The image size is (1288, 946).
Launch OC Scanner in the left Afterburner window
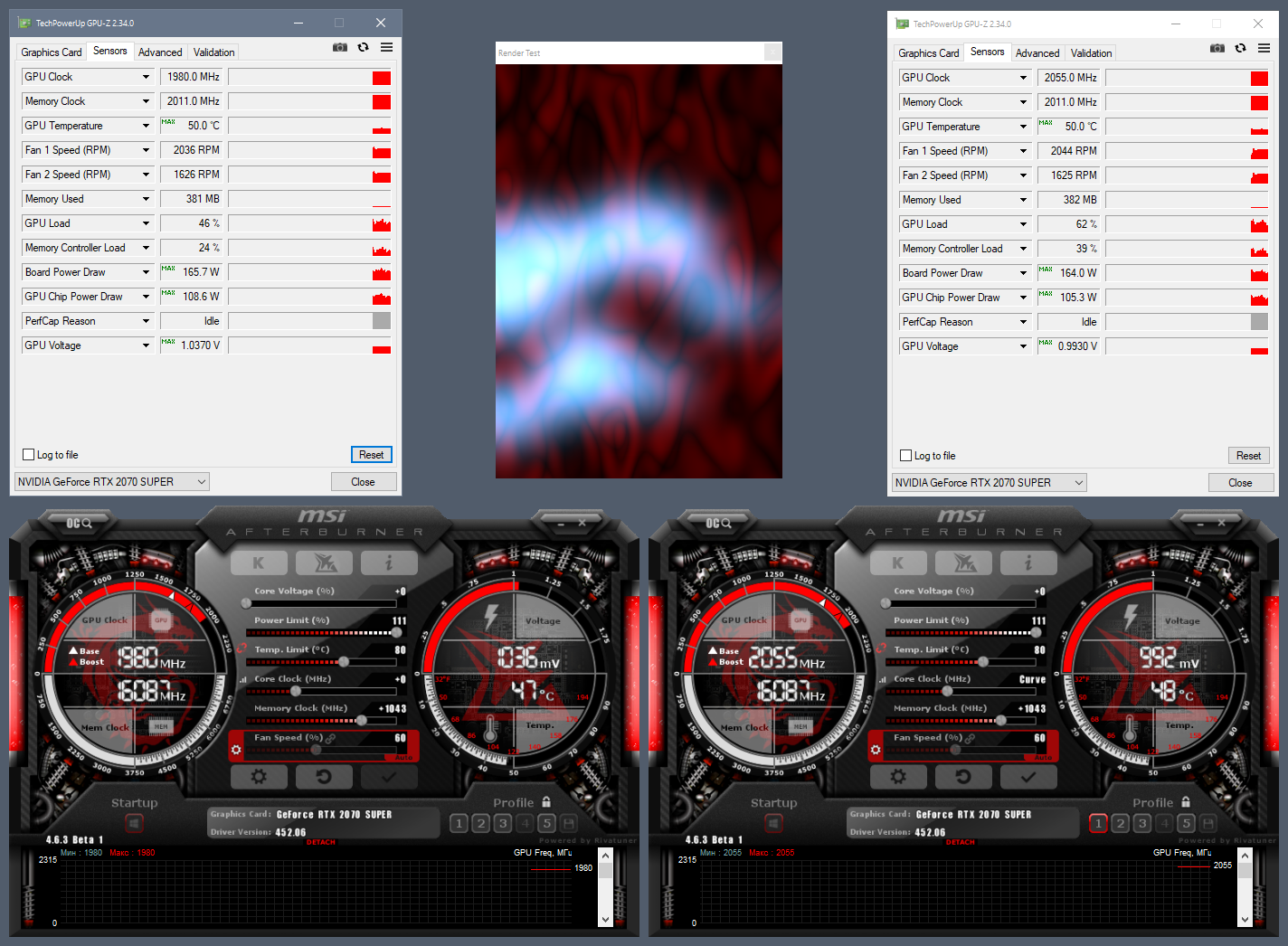80,523
